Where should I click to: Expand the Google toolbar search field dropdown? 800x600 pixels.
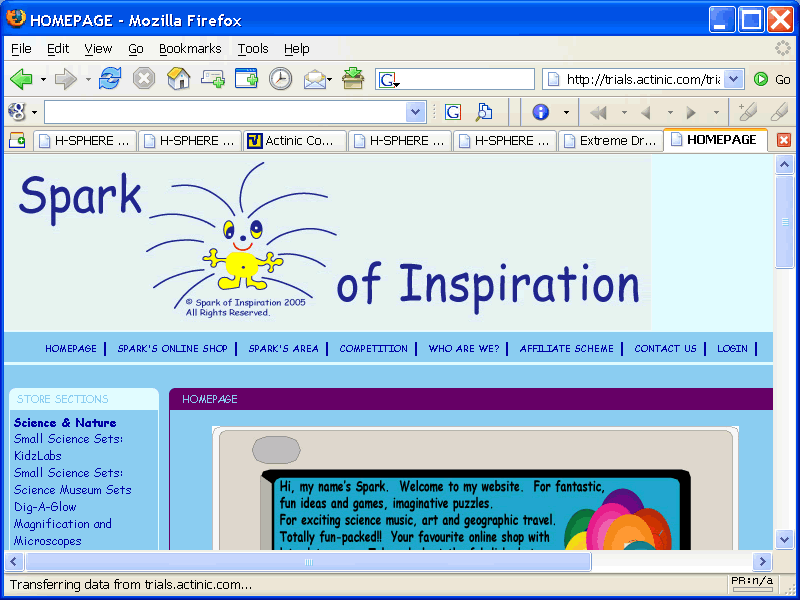[x=415, y=112]
